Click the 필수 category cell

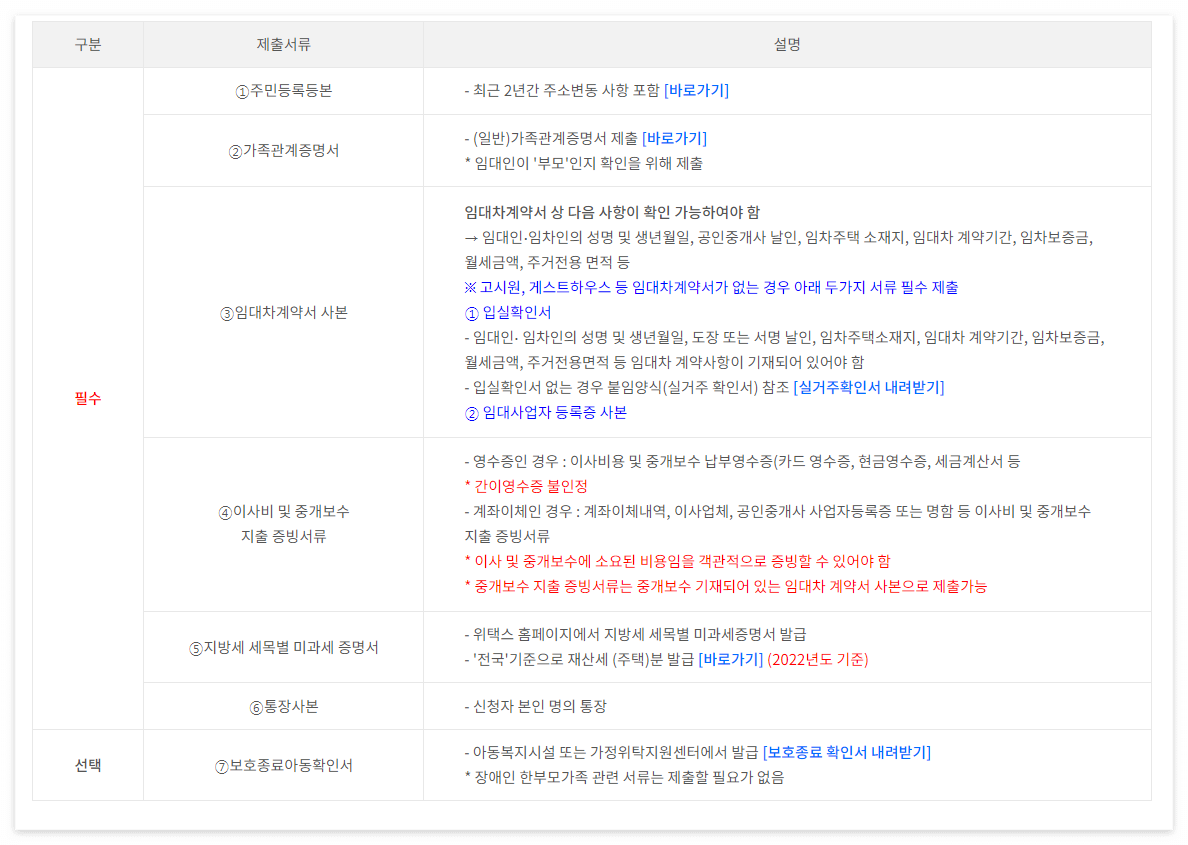87,400
